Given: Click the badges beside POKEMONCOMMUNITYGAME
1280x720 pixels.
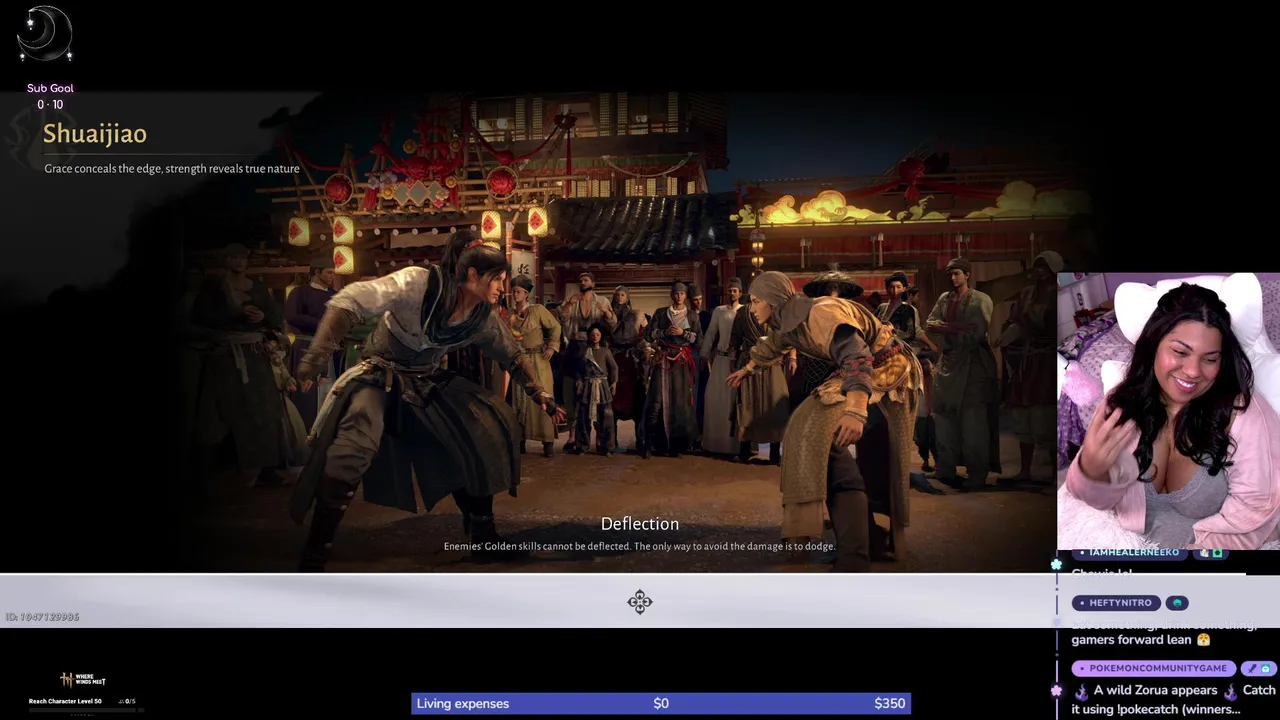Looking at the screenshot, I should (x=1258, y=668).
